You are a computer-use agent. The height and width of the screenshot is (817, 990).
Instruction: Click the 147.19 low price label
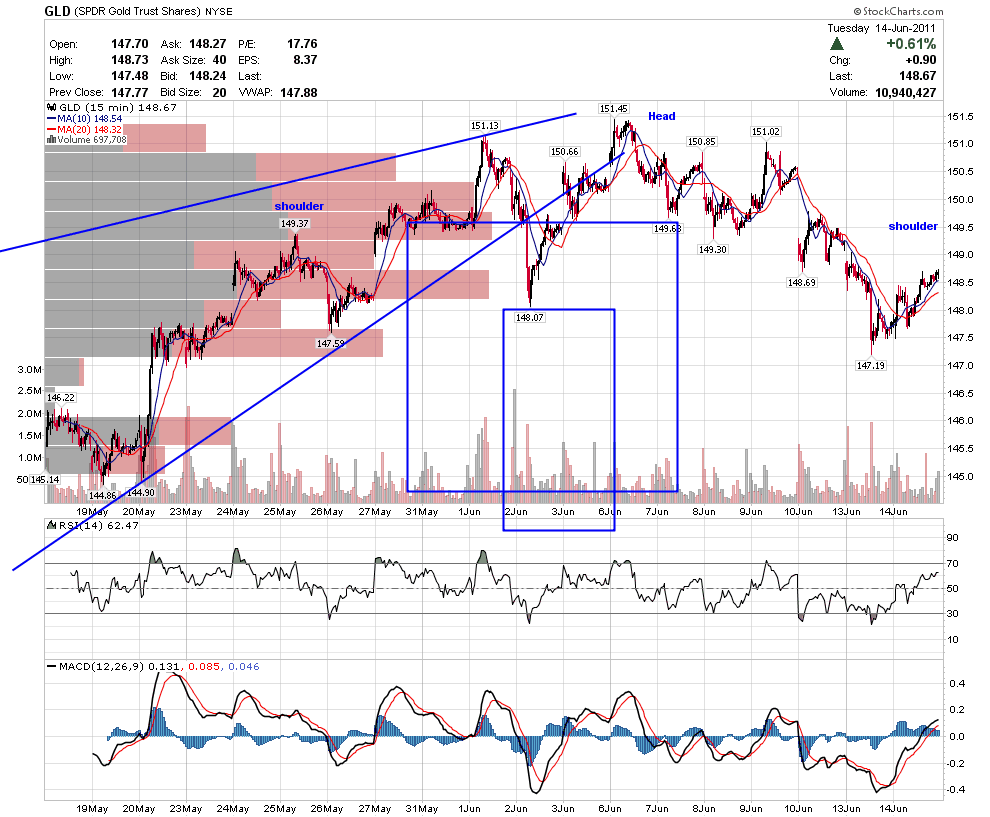(x=871, y=366)
